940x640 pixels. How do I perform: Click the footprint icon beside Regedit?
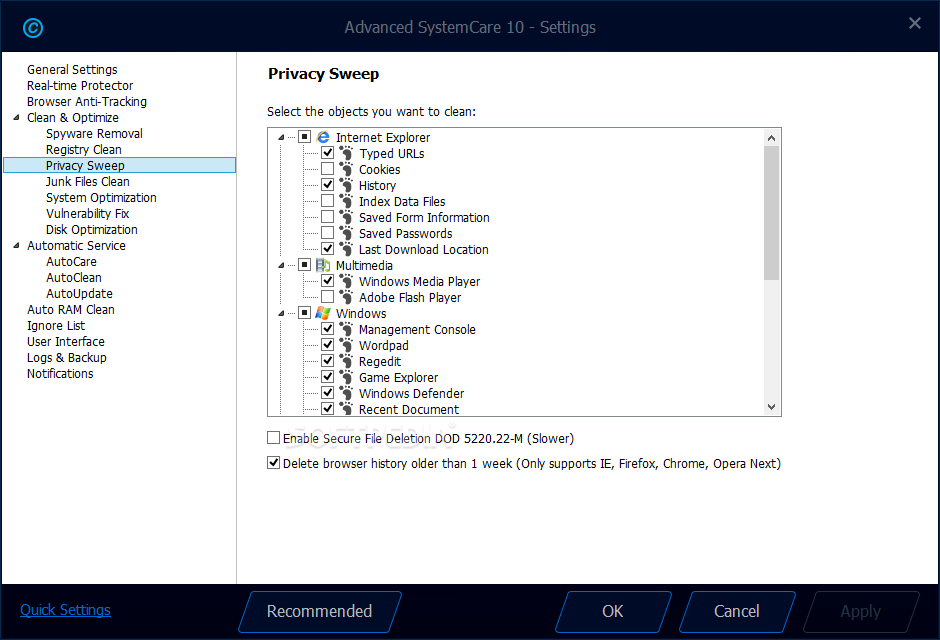point(346,361)
